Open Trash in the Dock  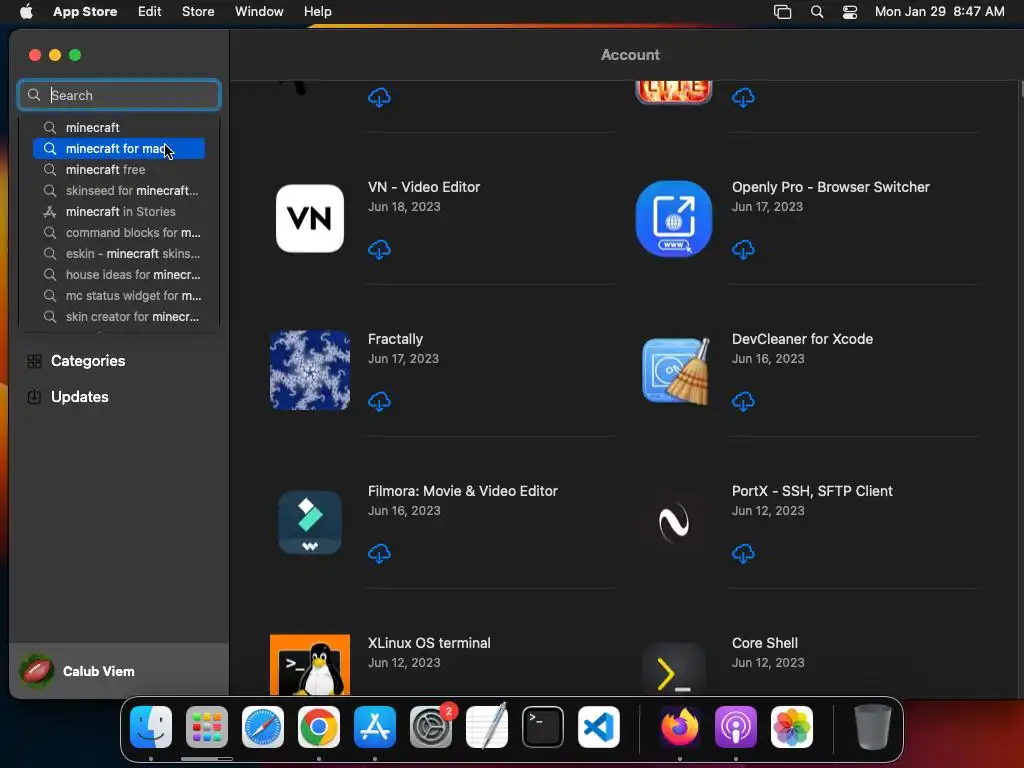pyautogui.click(x=873, y=727)
